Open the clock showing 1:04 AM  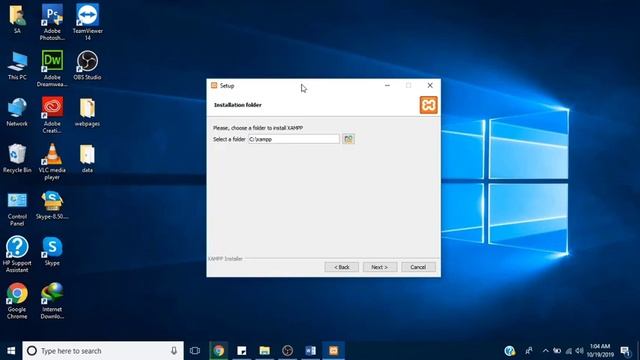point(600,351)
